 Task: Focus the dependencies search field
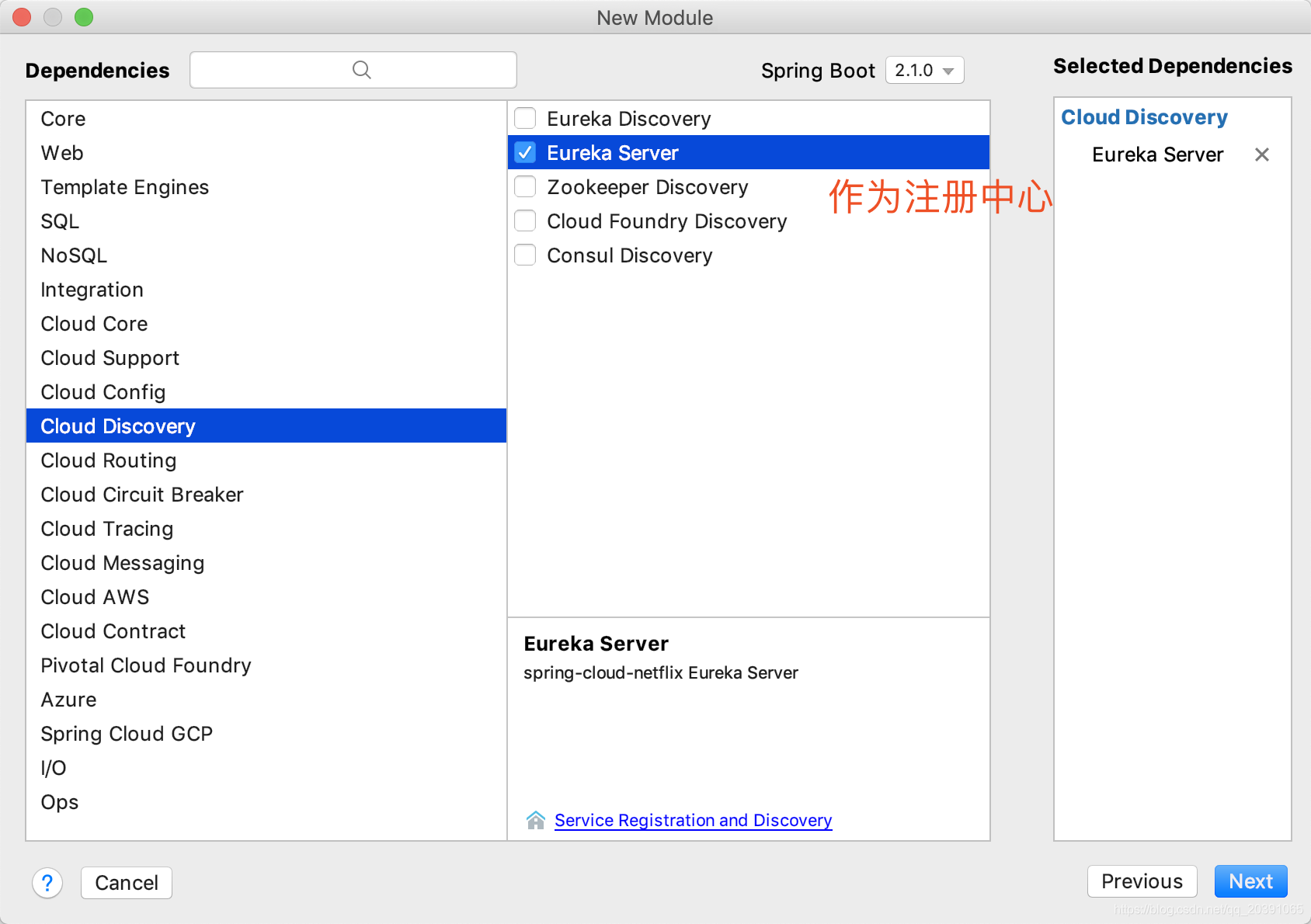click(x=353, y=70)
